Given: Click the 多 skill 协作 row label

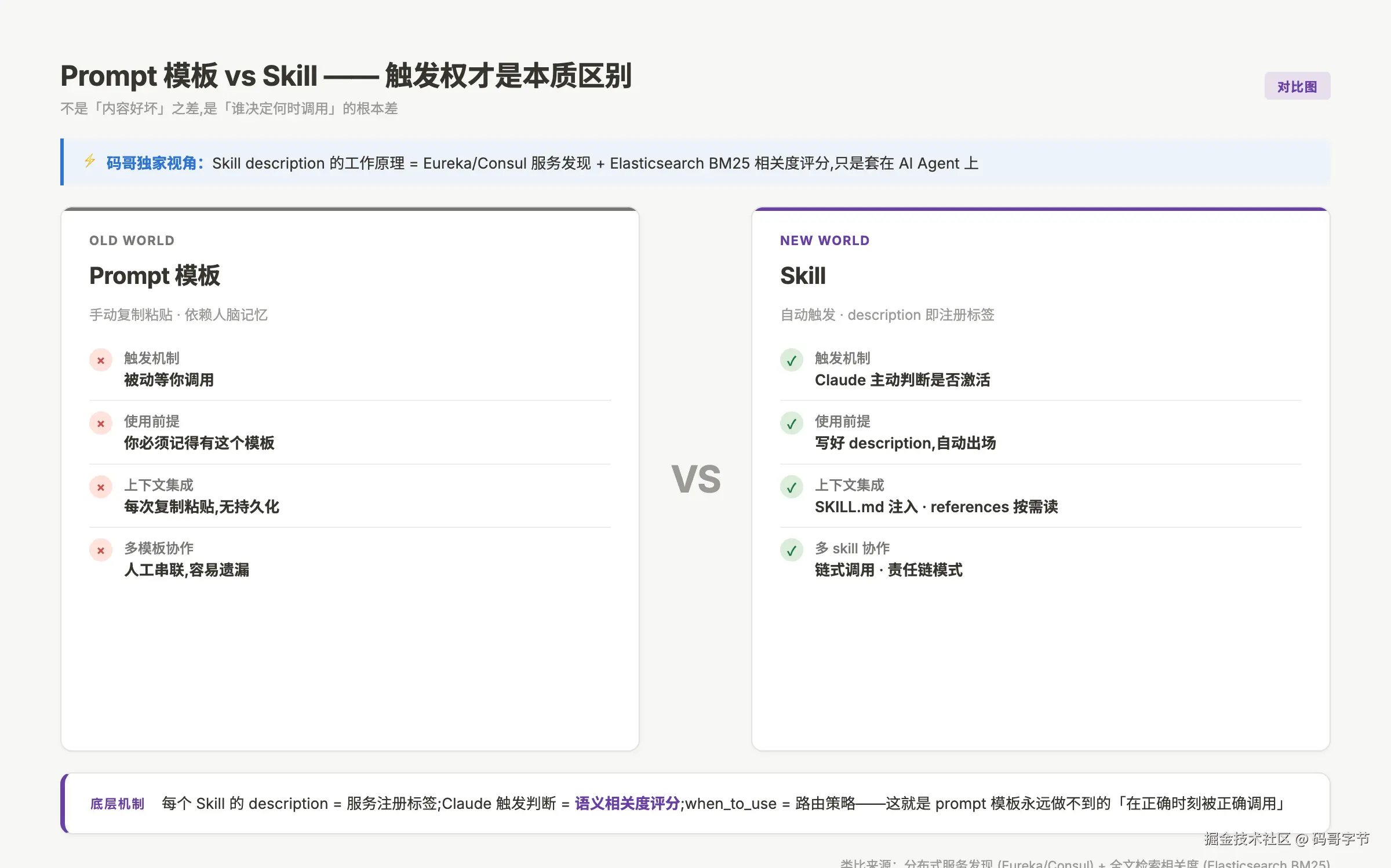Looking at the screenshot, I should click(x=852, y=548).
